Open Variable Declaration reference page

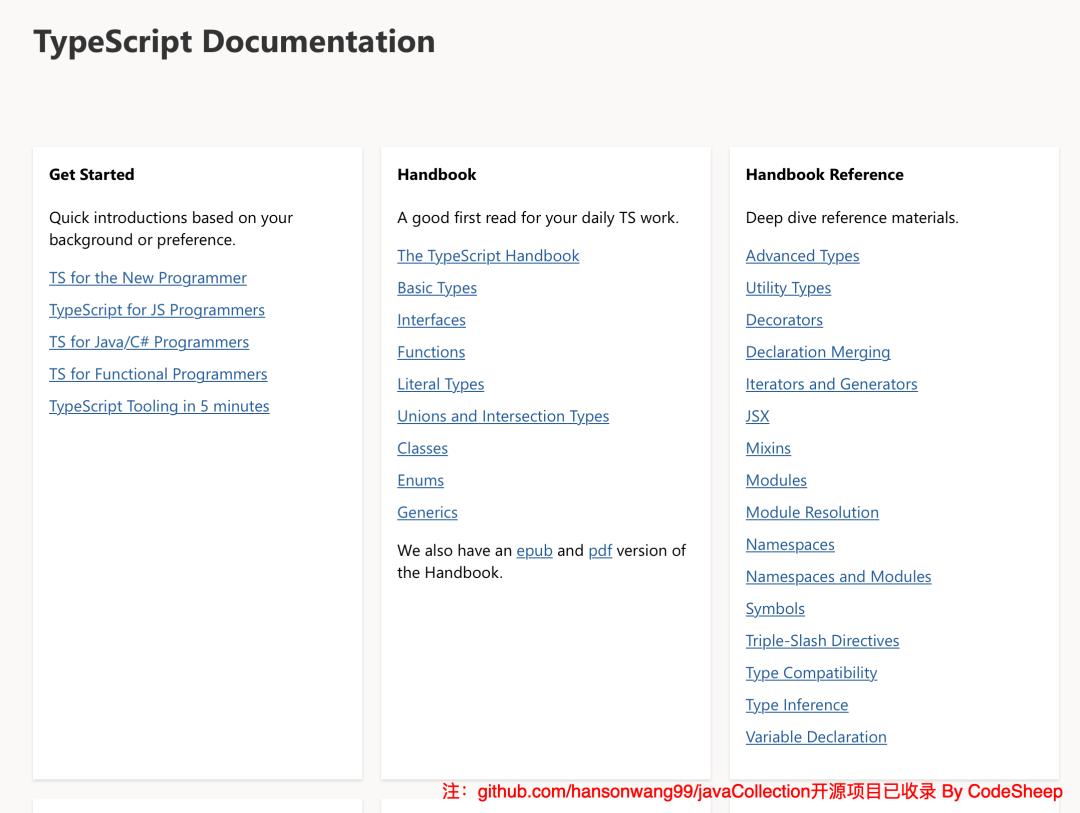(816, 737)
